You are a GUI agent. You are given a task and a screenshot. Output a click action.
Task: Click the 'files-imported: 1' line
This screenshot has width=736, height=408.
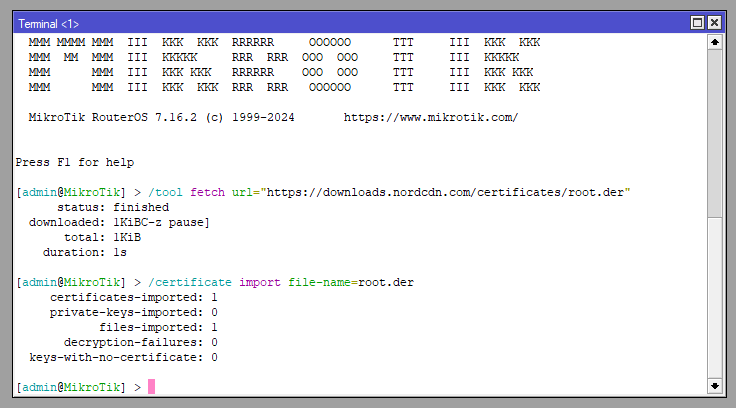158,328
